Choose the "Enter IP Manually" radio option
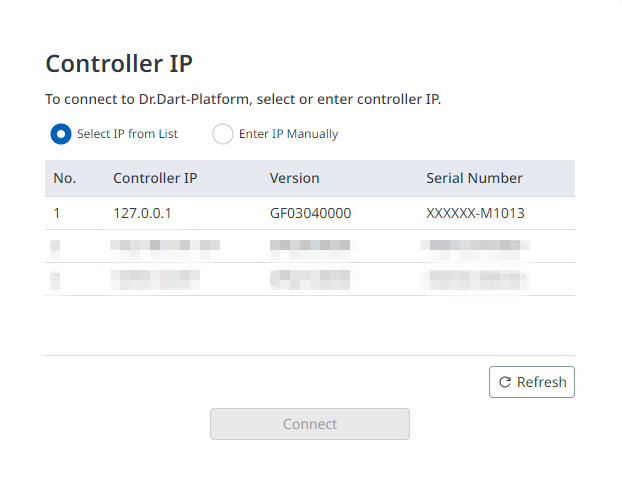 [x=223, y=134]
